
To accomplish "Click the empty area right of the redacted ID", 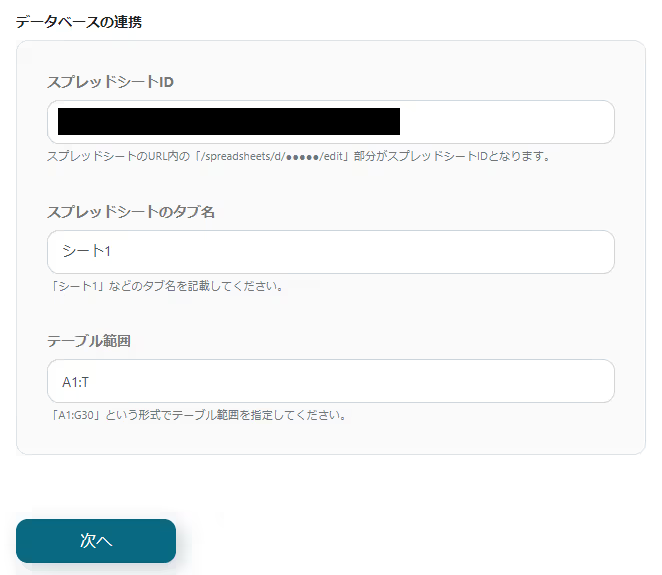I will 507,122.
